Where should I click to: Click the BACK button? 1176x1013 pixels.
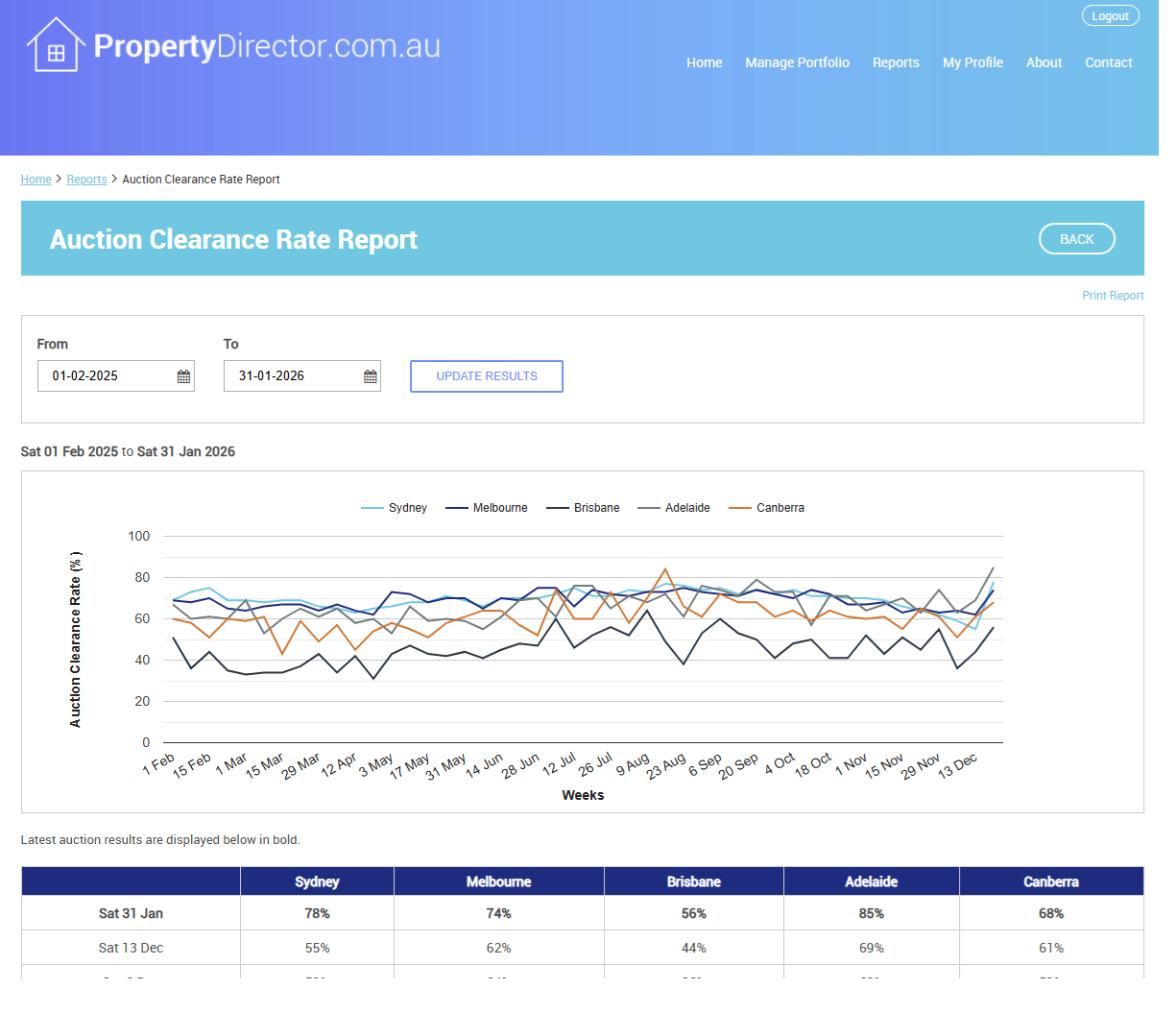click(x=1076, y=239)
